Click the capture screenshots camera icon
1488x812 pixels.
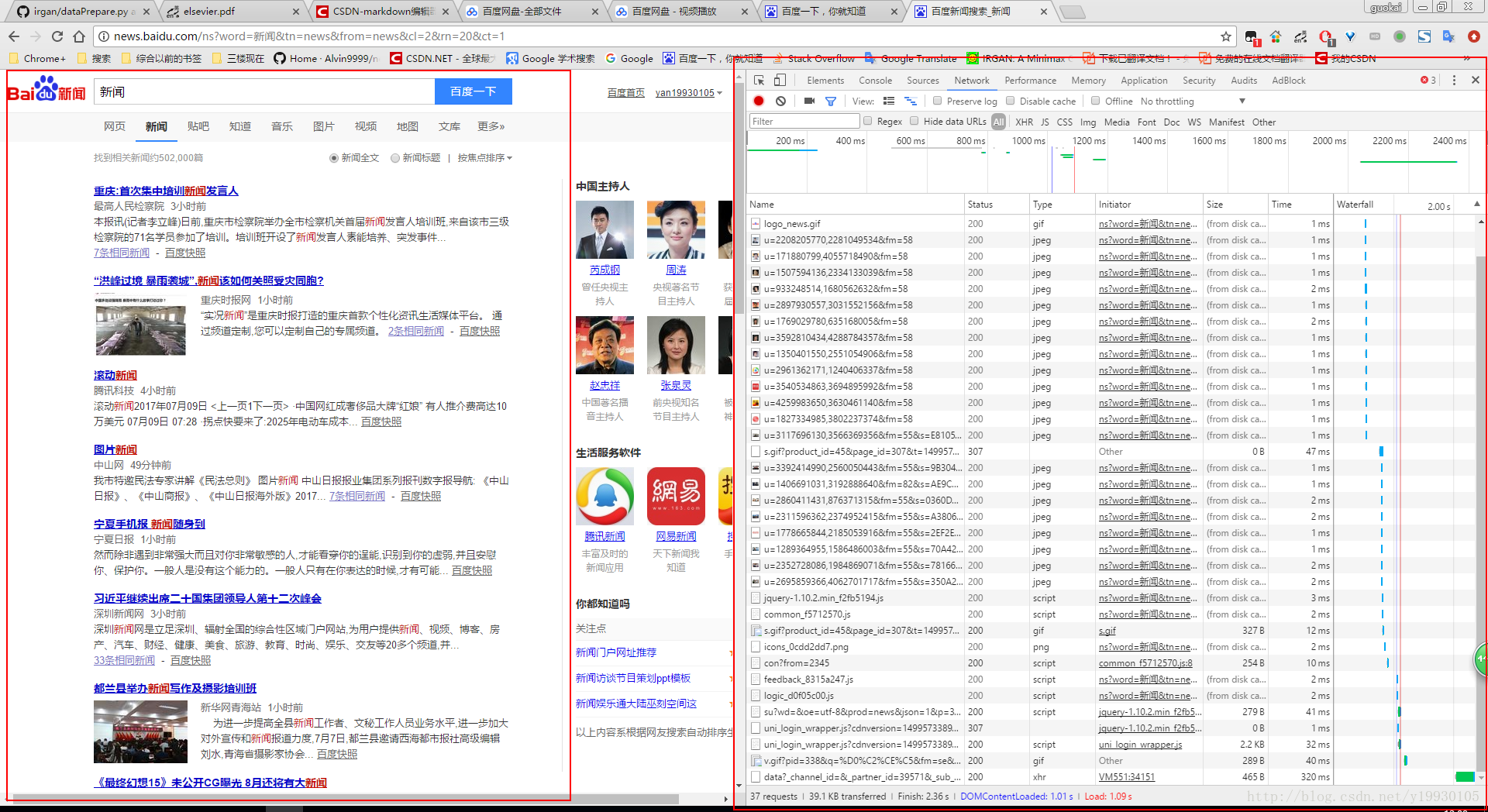click(x=809, y=101)
